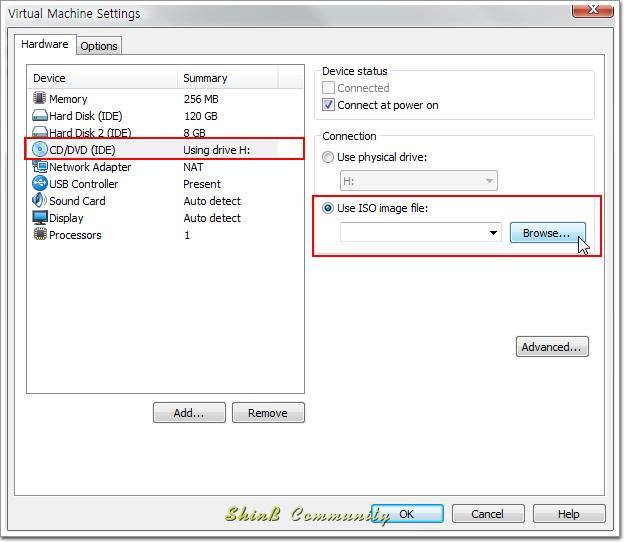Click the 120 GB summary value
624x542 pixels.
201,116
